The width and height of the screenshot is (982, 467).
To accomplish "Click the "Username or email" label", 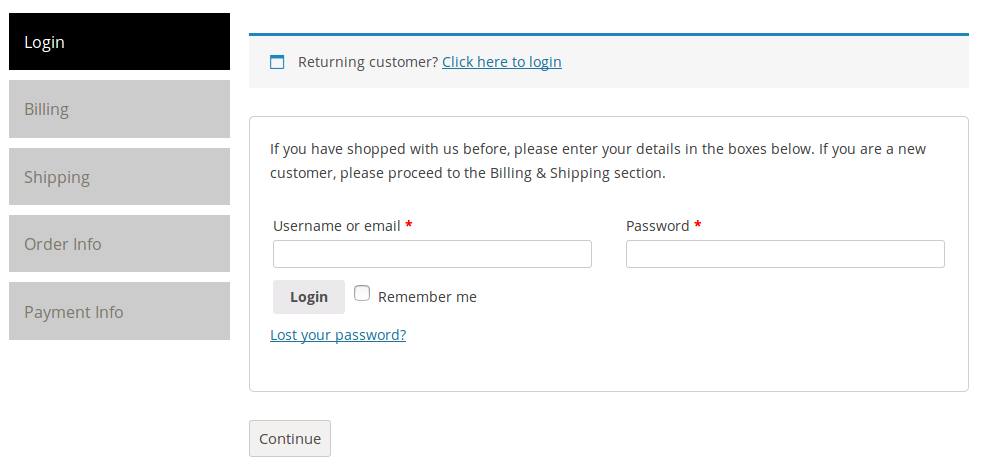I will tap(336, 226).
